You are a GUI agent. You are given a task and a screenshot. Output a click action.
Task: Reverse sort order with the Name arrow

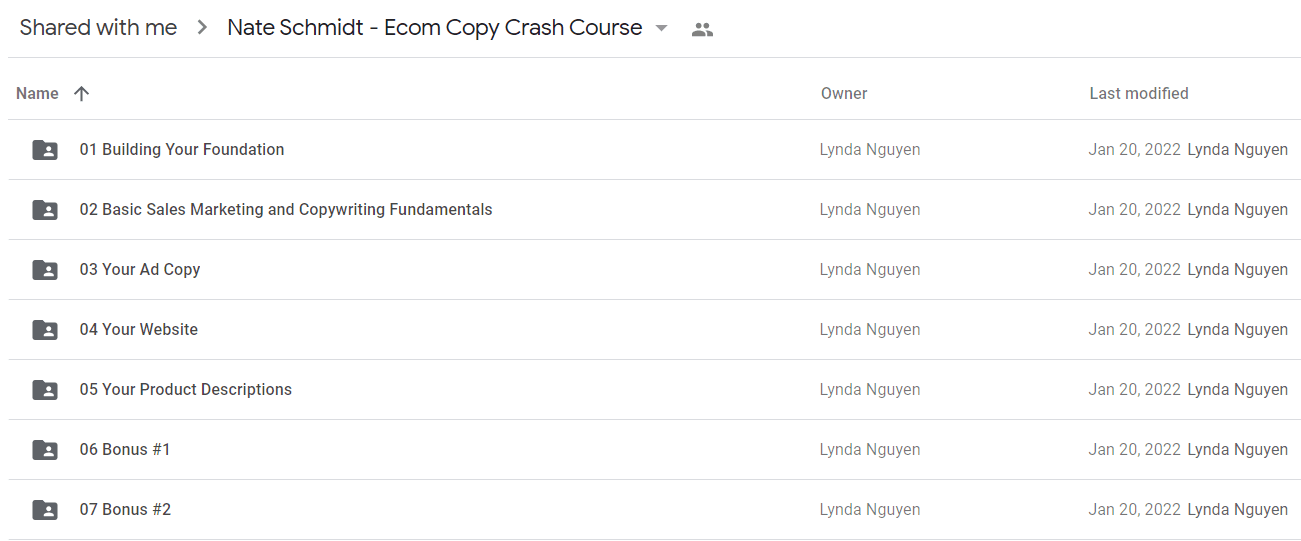pyautogui.click(x=82, y=93)
